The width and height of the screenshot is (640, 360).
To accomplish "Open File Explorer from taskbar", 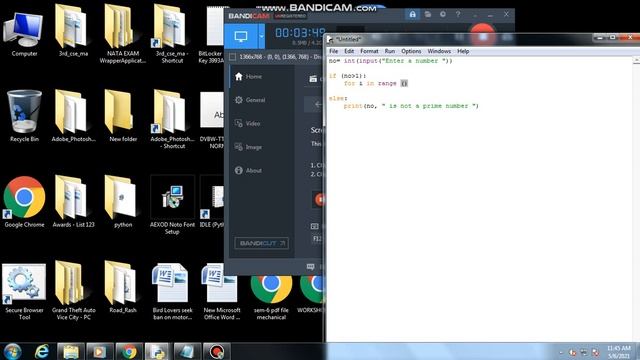I will tap(71, 351).
